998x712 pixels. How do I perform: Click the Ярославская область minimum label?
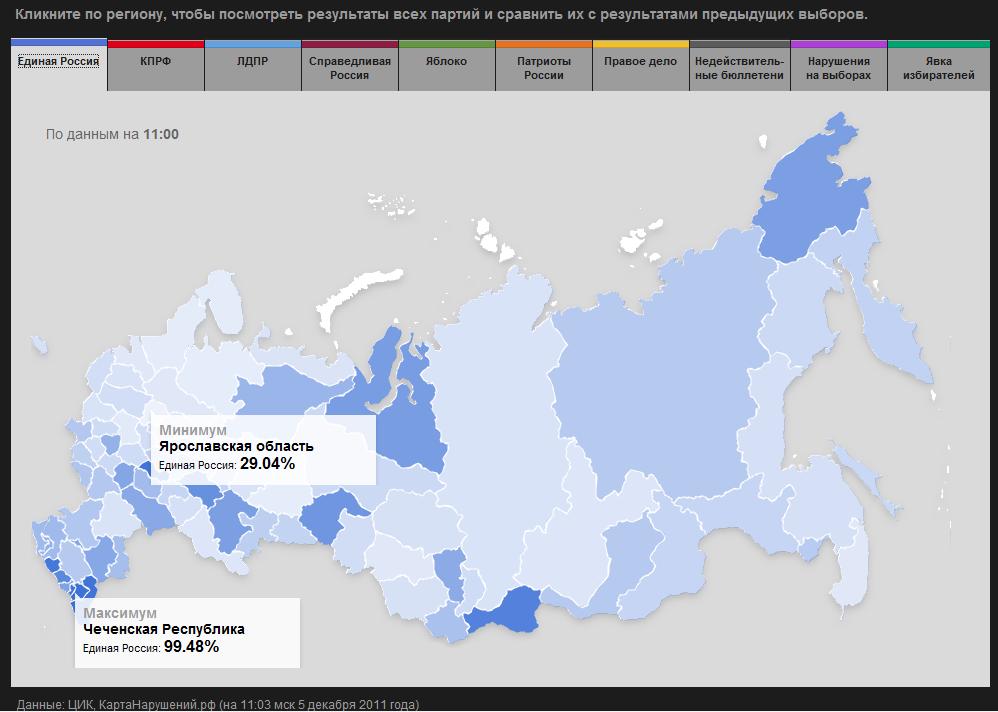pos(264,450)
